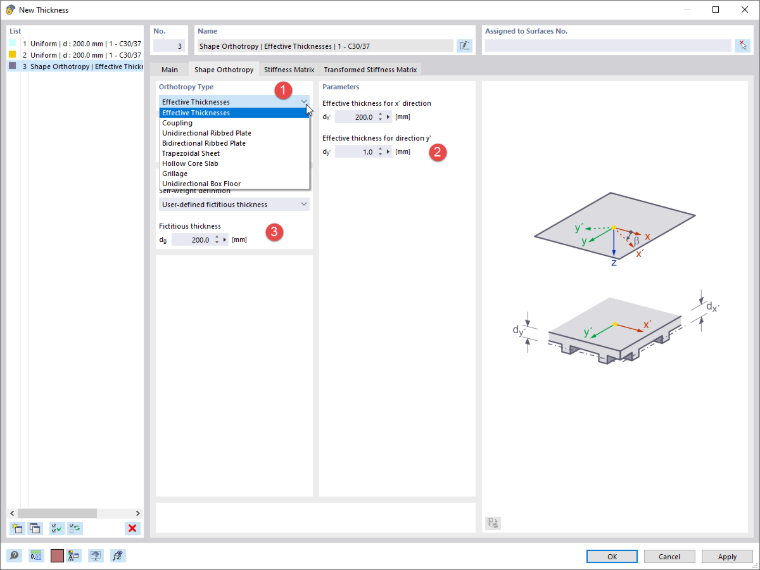Click the Apply button
The height and width of the screenshot is (570, 760).
(727, 556)
